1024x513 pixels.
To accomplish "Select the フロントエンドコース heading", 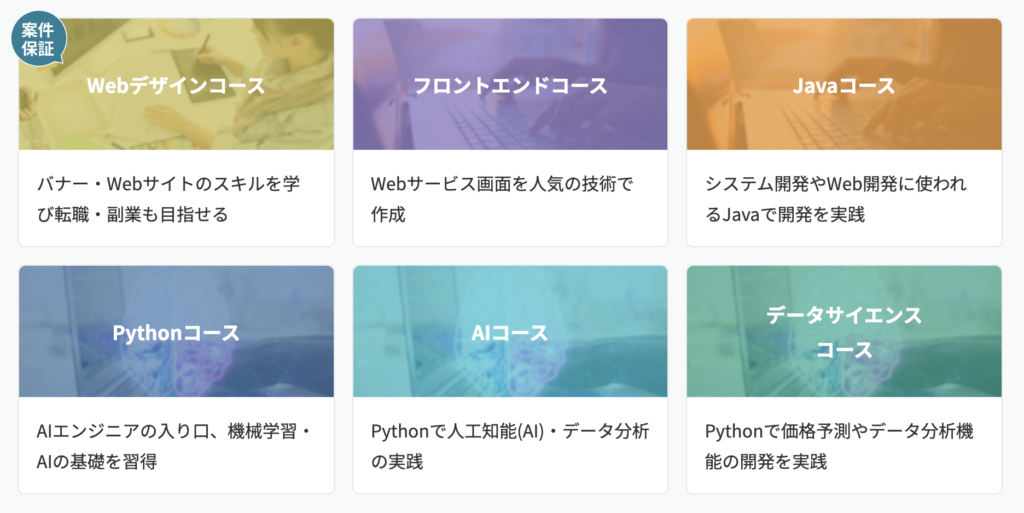I will [510, 85].
